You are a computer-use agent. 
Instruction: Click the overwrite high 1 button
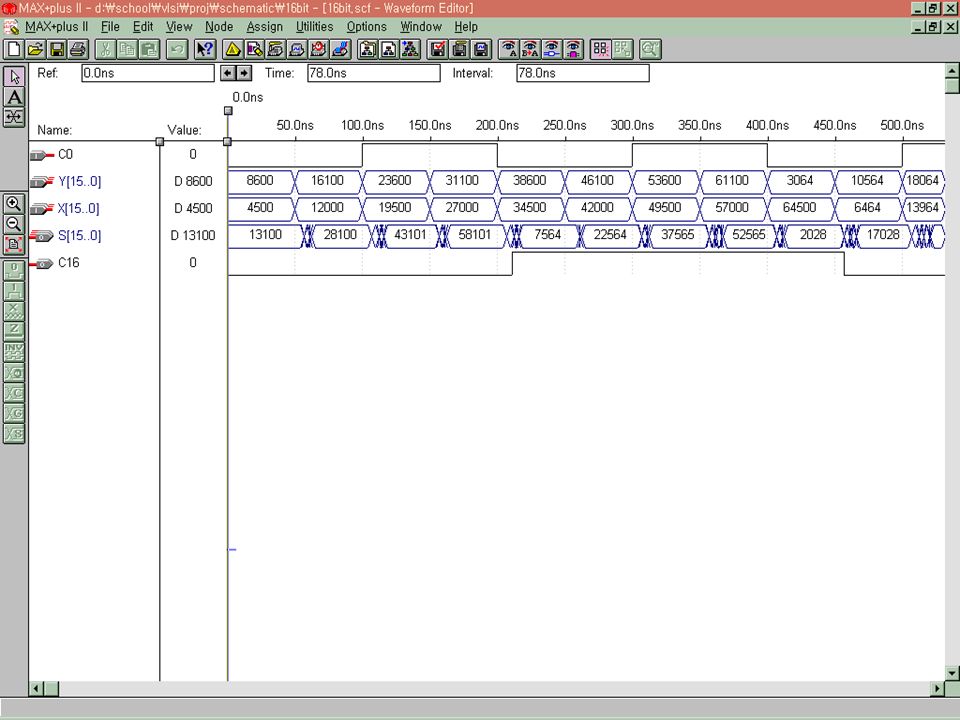[14, 290]
